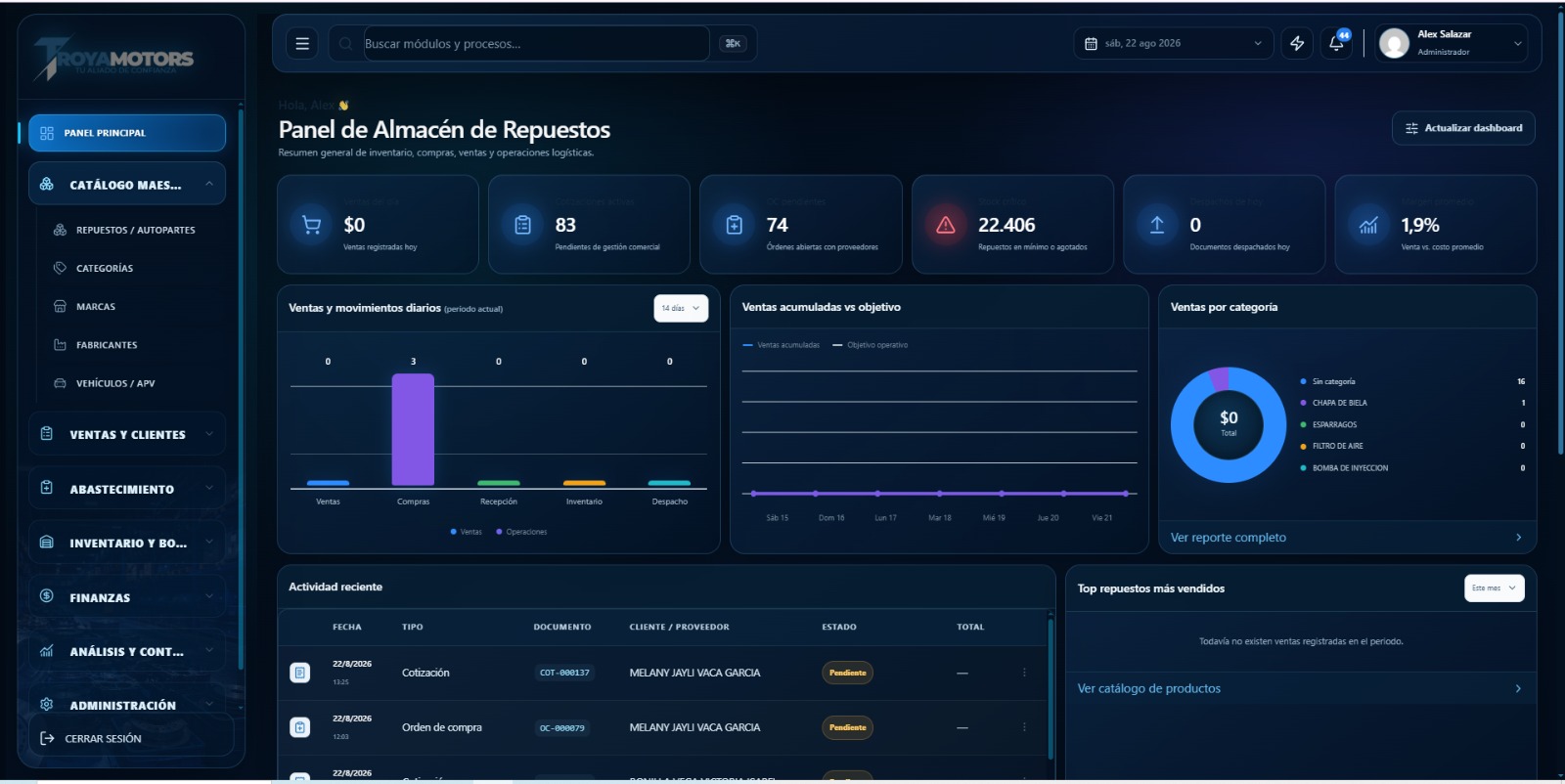Image resolution: width=1565 pixels, height=784 pixels.
Task: Expand the Ventas y Clientes section
Action: click(x=127, y=434)
